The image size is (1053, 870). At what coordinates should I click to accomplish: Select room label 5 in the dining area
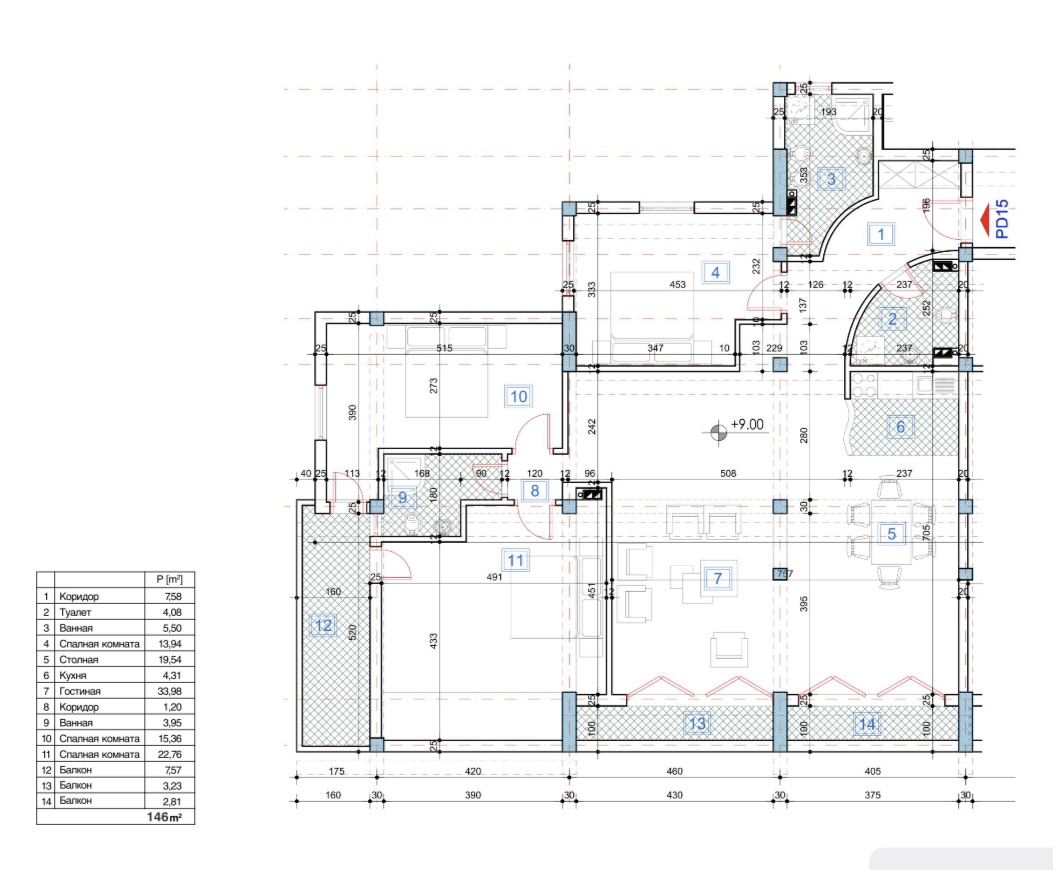tap(890, 533)
